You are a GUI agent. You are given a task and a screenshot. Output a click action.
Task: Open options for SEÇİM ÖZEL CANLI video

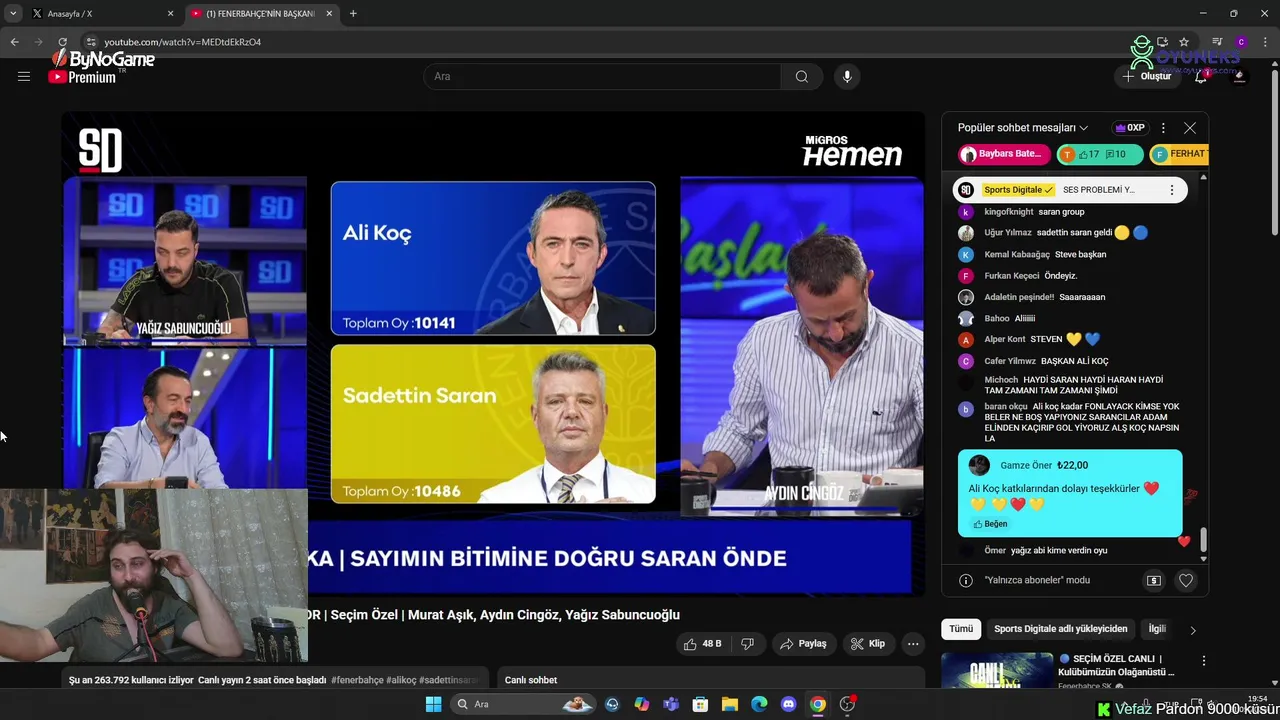(x=1204, y=661)
